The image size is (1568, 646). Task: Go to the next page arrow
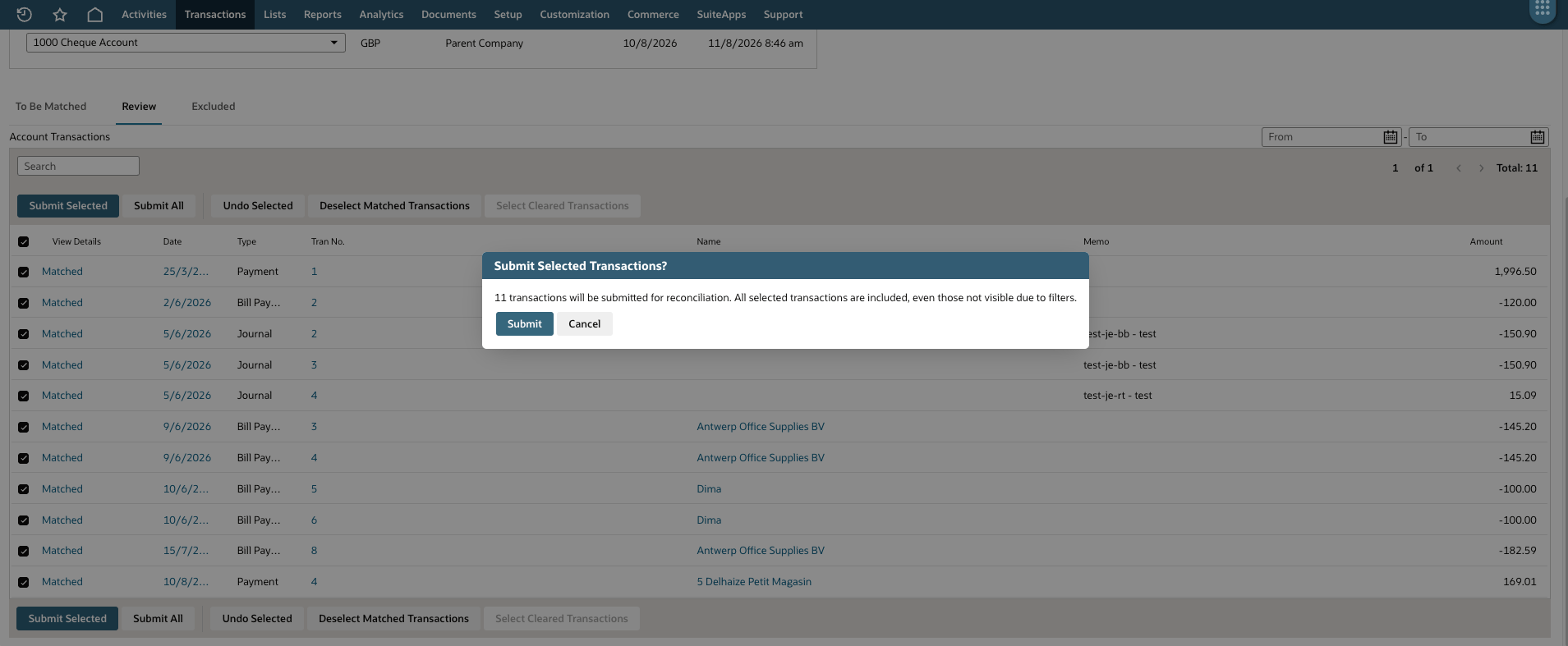coord(1481,168)
